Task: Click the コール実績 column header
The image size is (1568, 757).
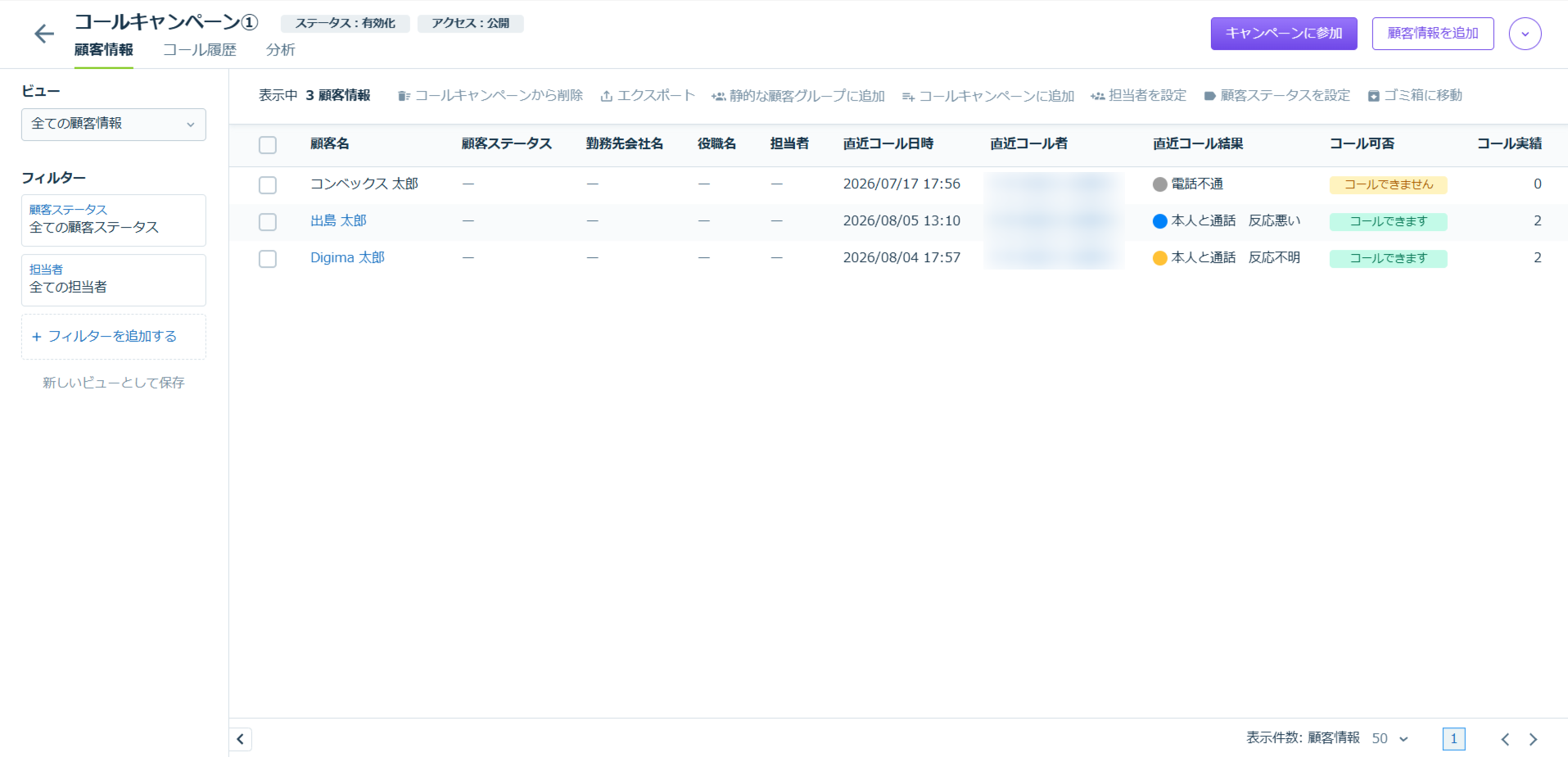Action: [1509, 144]
